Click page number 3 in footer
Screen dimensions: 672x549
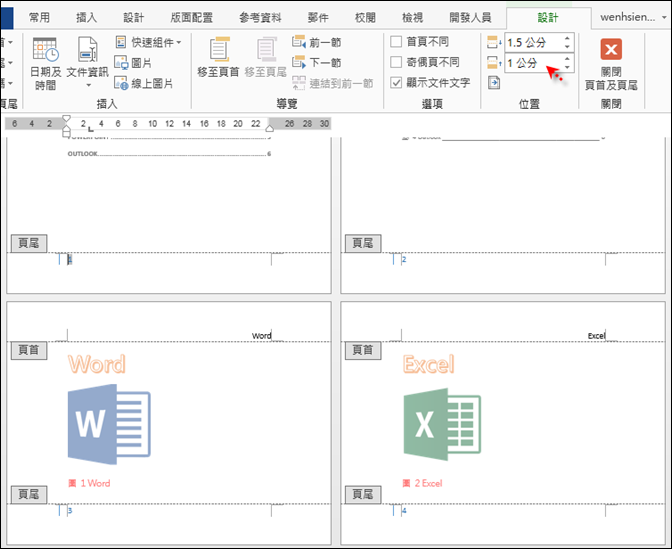pos(70,511)
